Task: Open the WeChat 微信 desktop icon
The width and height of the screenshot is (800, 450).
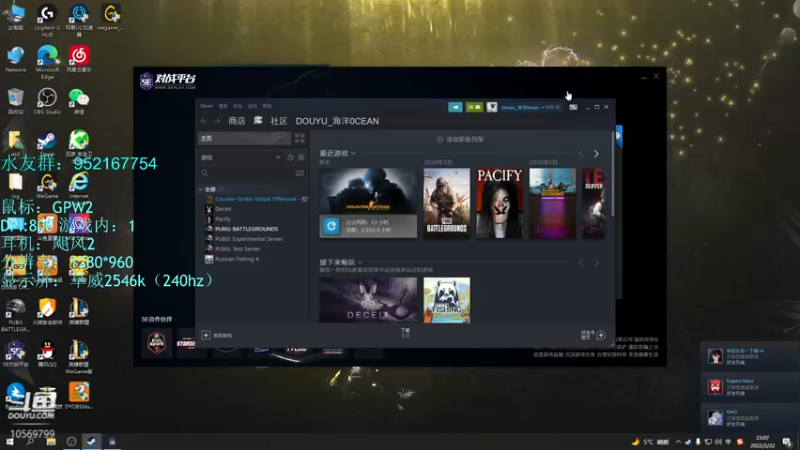Action: (79, 101)
